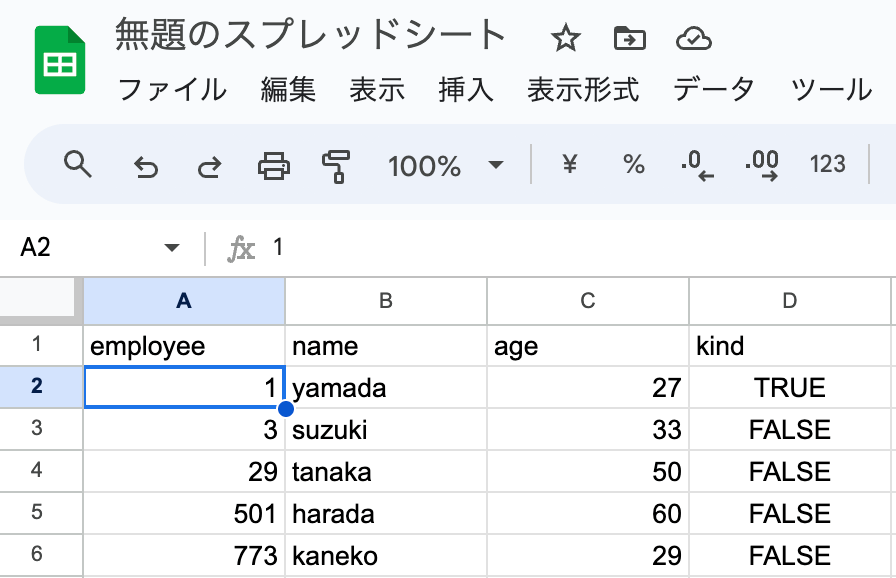This screenshot has height=578, width=896.
Task: Redo the last action
Action: coord(209,166)
